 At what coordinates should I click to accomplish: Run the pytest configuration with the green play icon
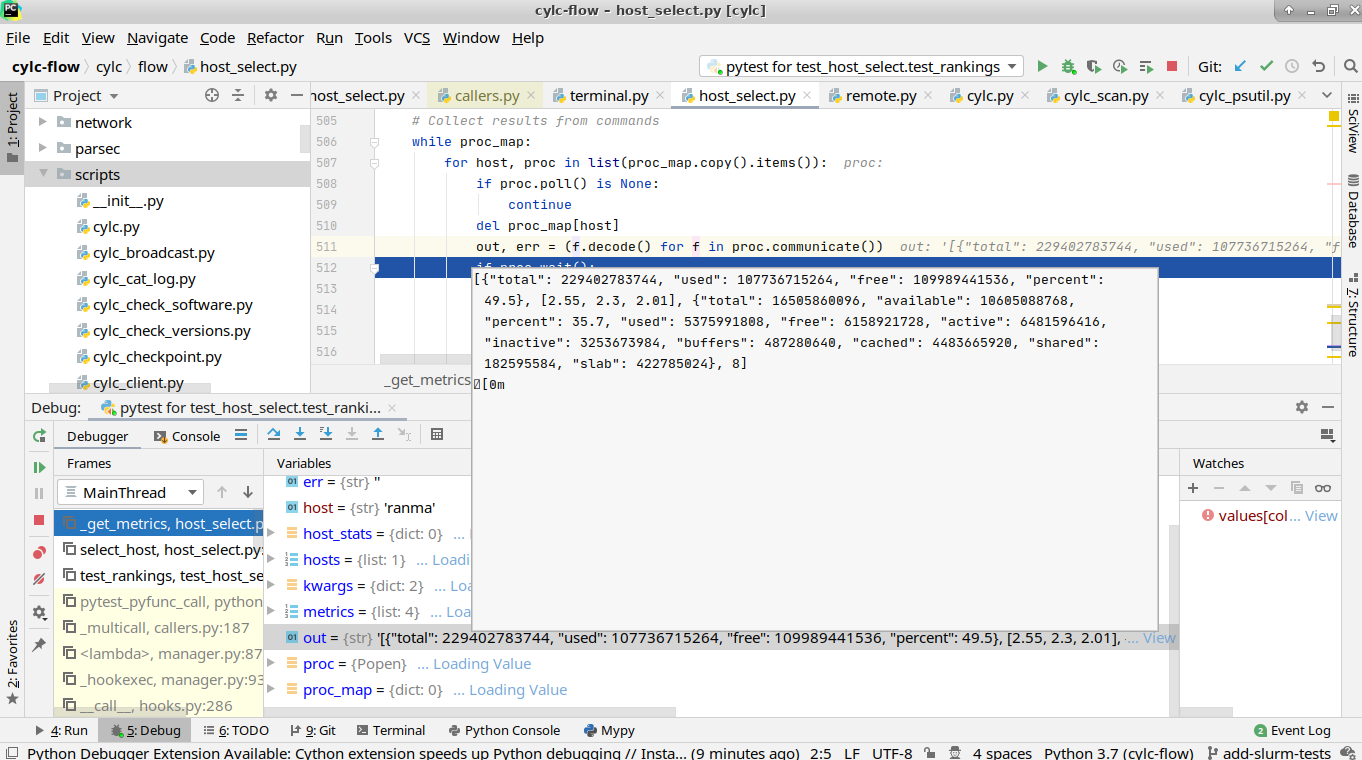(x=1042, y=66)
